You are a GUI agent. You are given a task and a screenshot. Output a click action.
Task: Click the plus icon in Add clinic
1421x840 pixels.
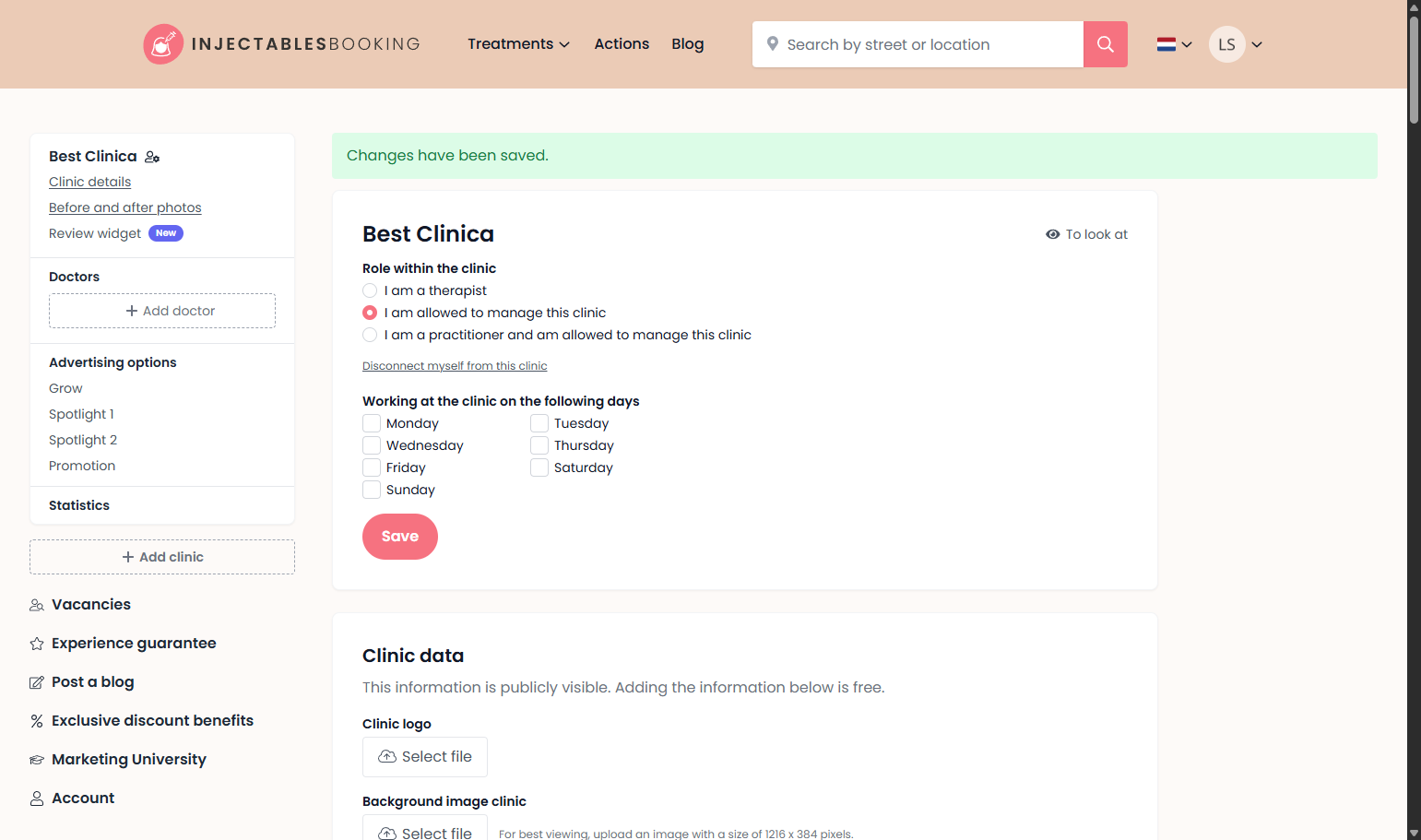[128, 557]
